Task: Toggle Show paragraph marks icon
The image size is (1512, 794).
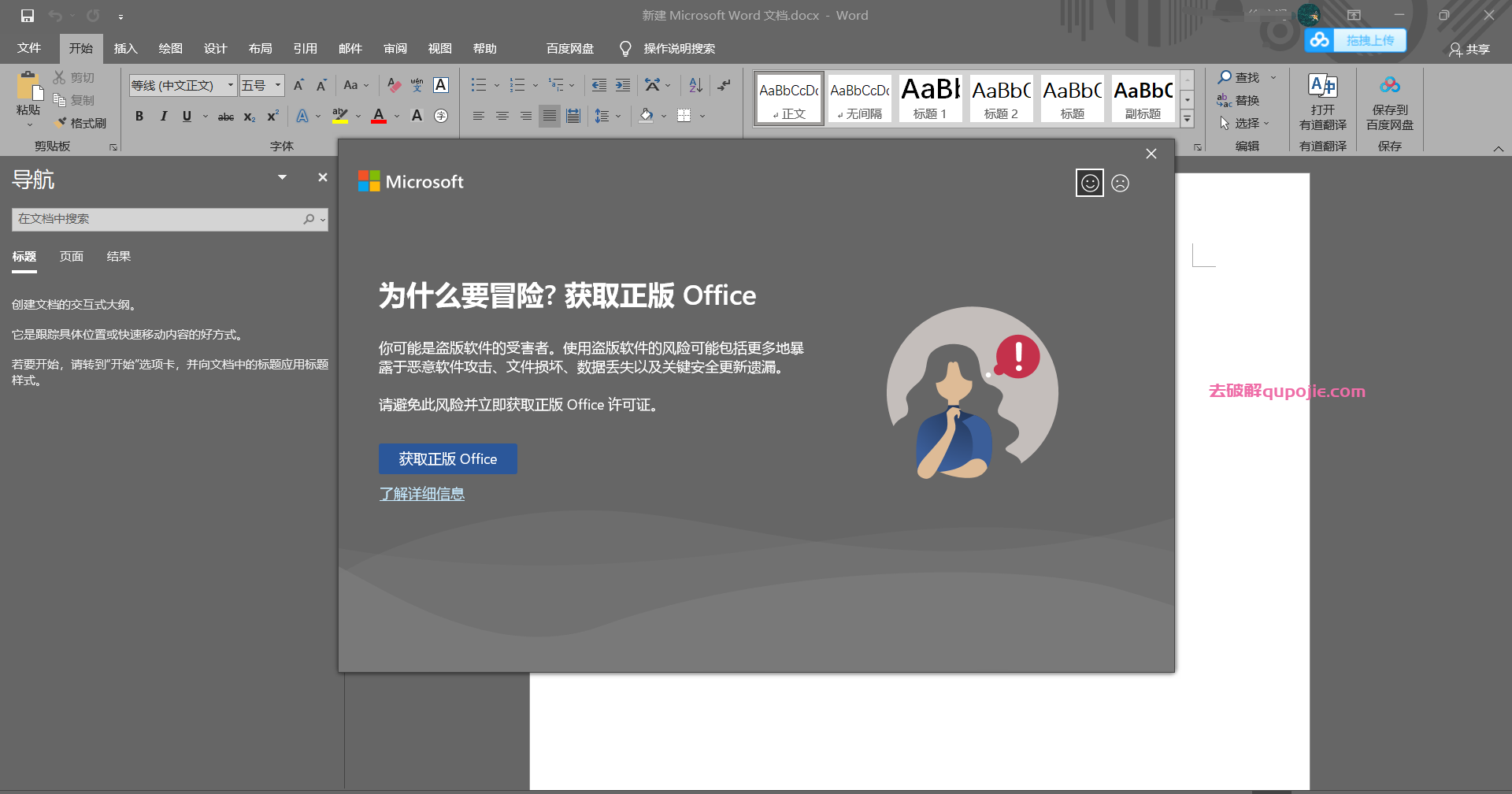Action: point(724,85)
